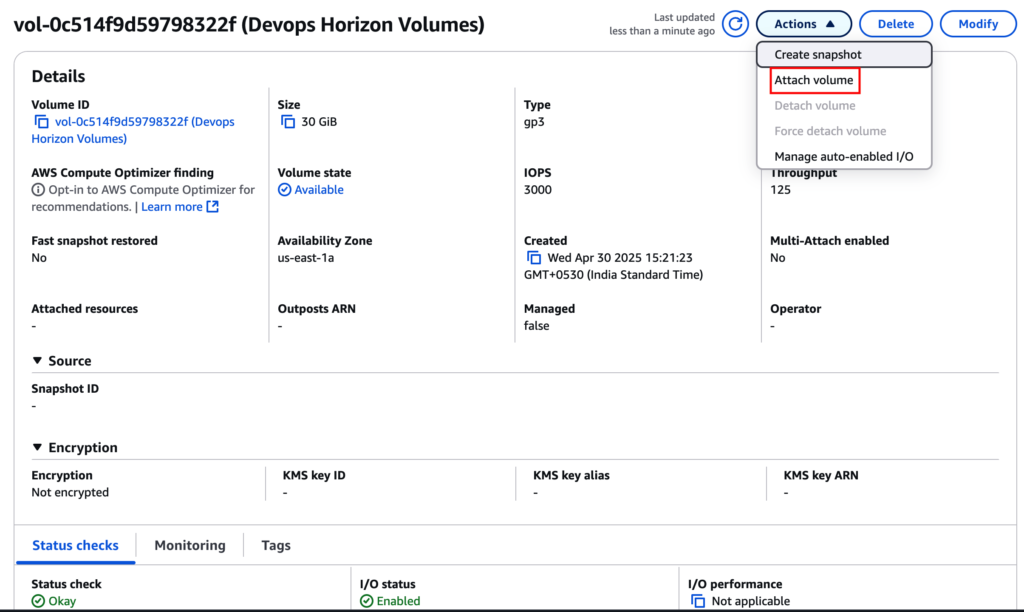Collapse the Encryption section
Image resolution: width=1024 pixels, height=612 pixels.
[x=37, y=447]
